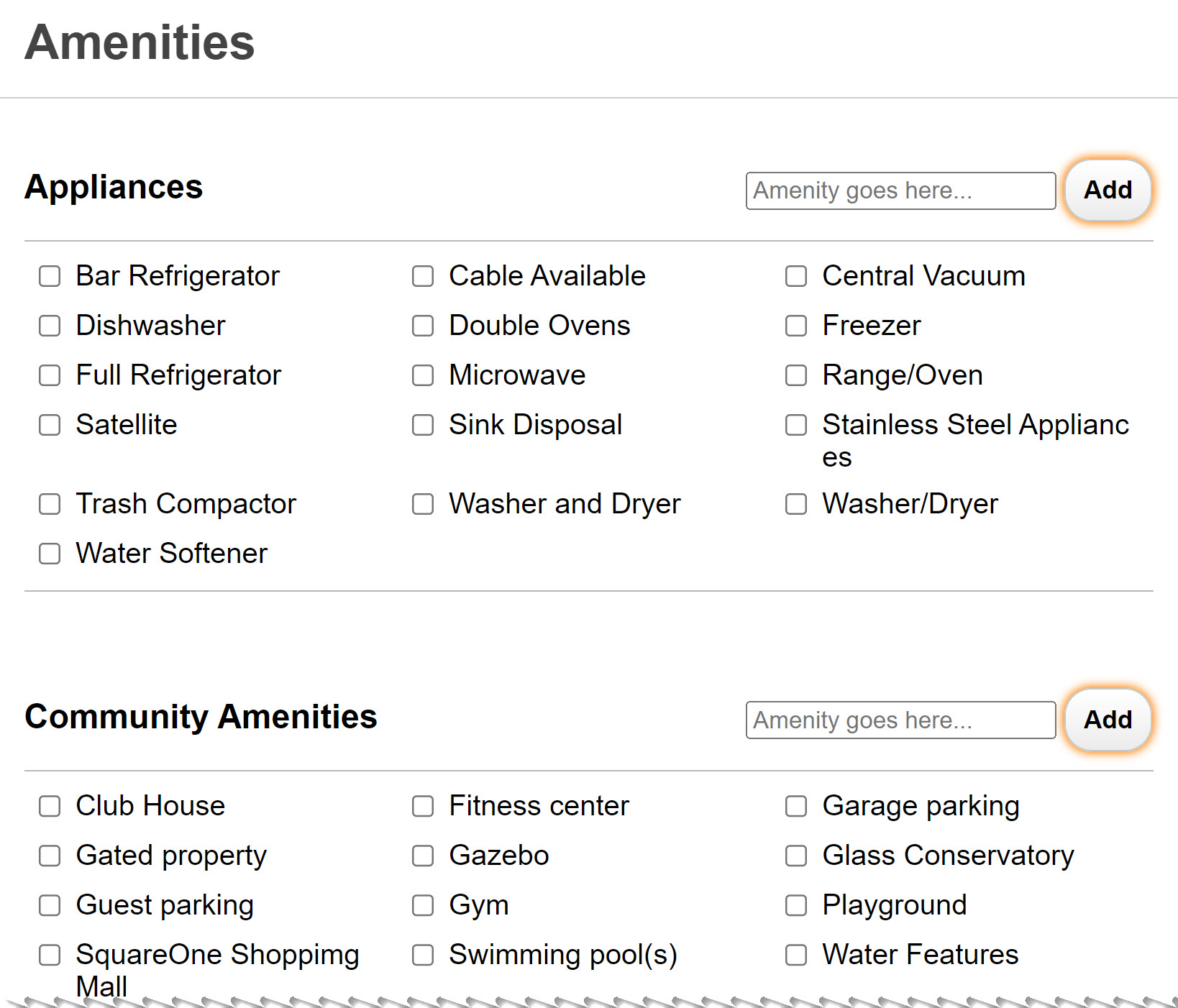Image resolution: width=1178 pixels, height=1008 pixels.
Task: Click the Community Amenities input field
Action: point(900,720)
